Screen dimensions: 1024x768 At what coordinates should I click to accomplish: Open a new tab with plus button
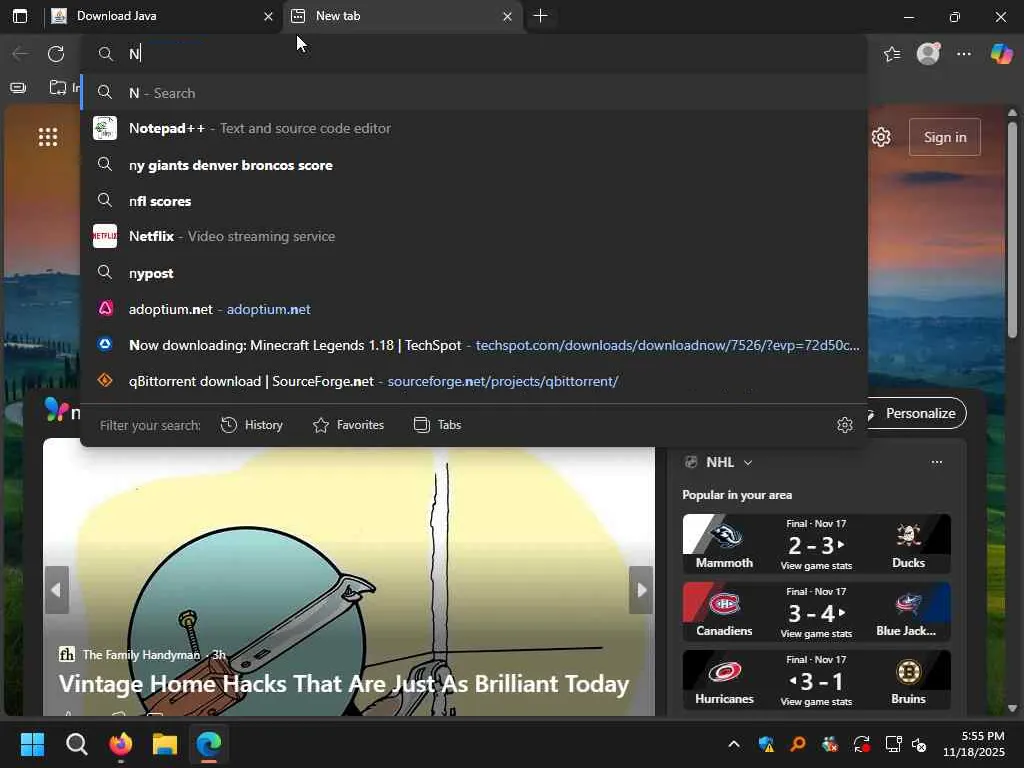(540, 16)
